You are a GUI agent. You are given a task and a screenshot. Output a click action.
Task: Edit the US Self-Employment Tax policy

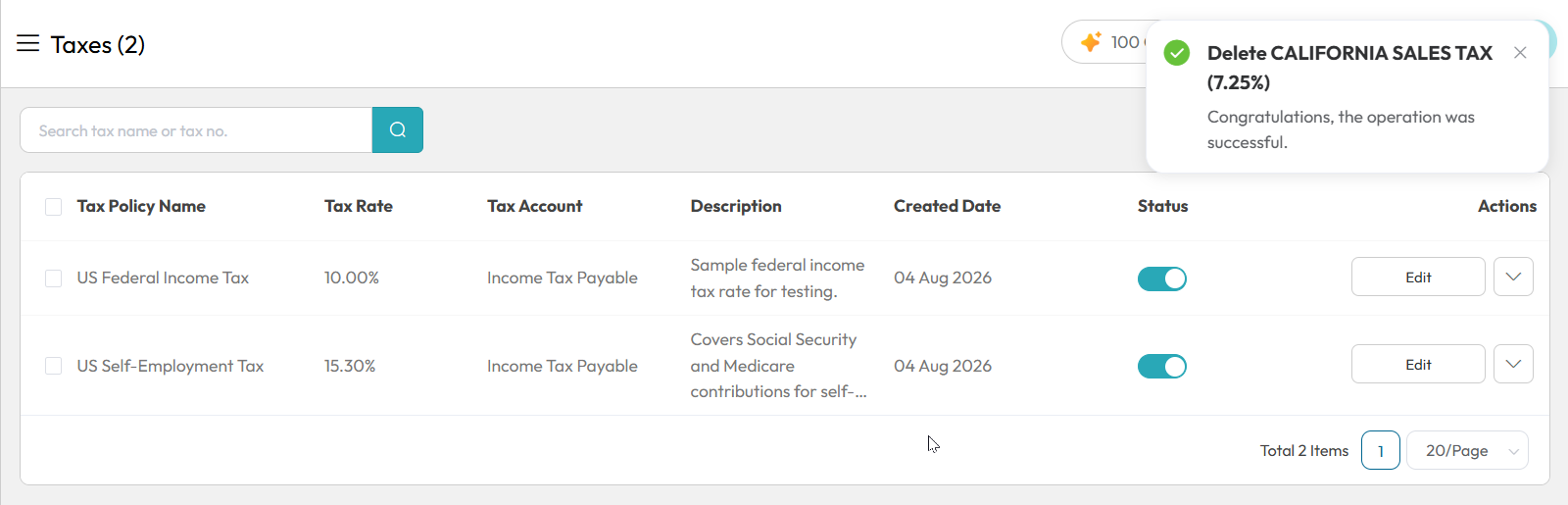pyautogui.click(x=1418, y=364)
